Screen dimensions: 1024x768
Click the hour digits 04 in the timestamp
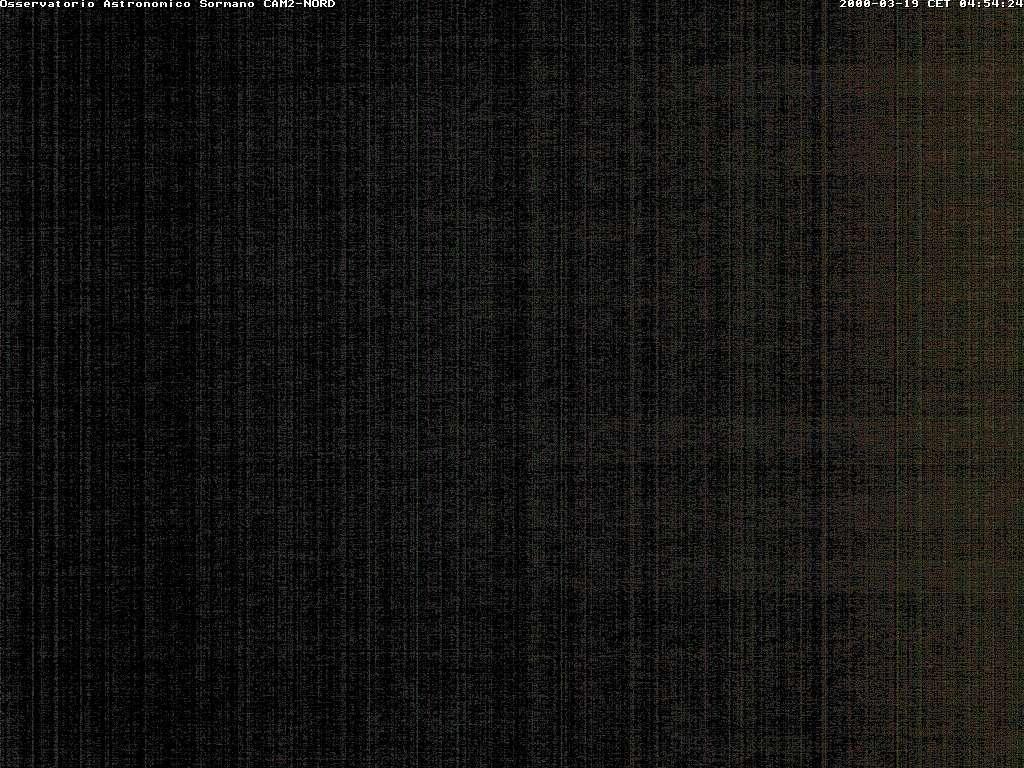point(966,5)
